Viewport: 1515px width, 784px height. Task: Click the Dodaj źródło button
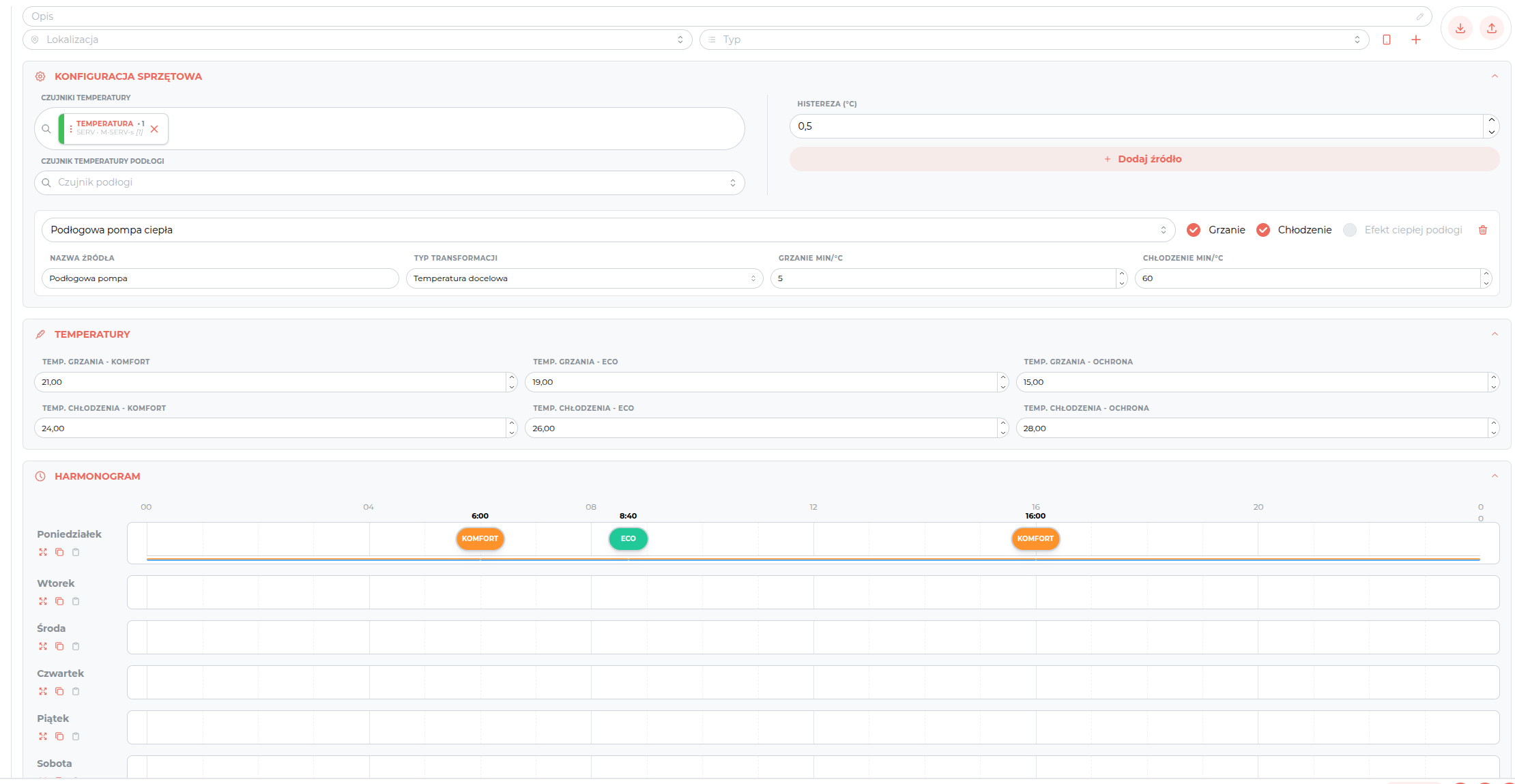1144,159
